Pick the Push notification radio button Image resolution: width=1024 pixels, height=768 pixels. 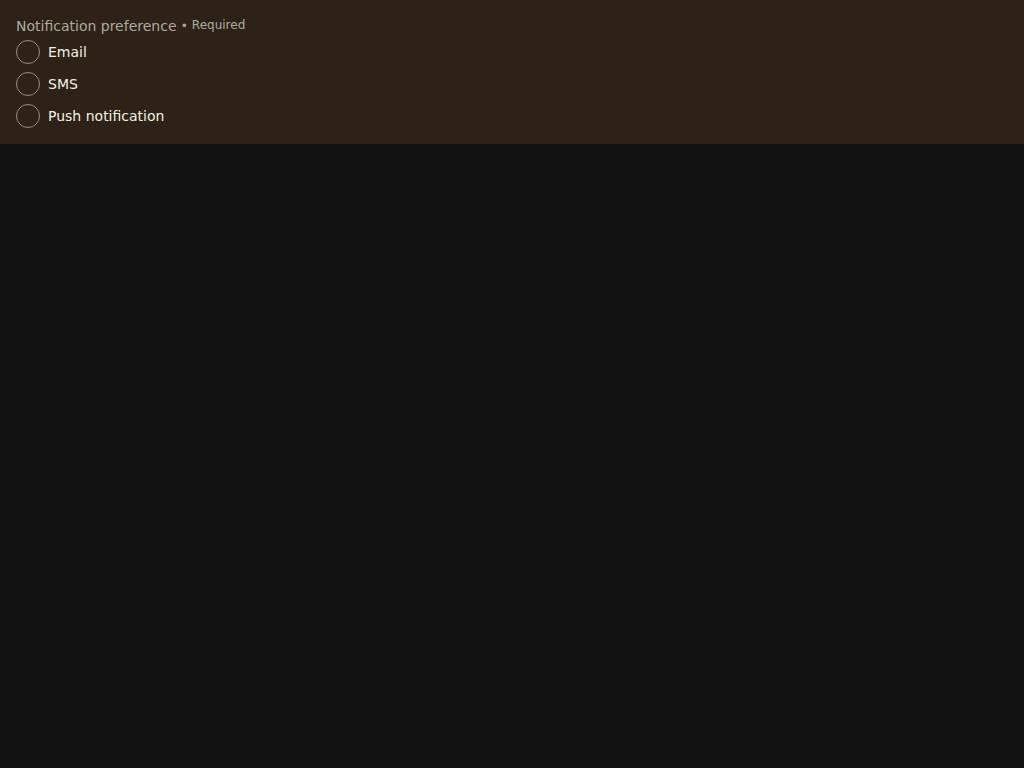(28, 116)
